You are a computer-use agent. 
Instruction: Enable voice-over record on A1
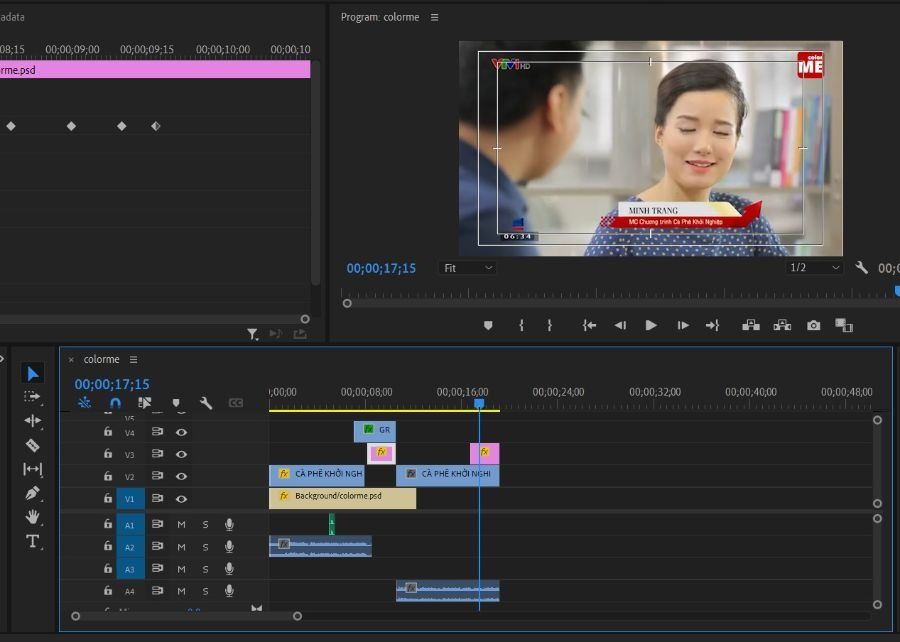(x=229, y=524)
